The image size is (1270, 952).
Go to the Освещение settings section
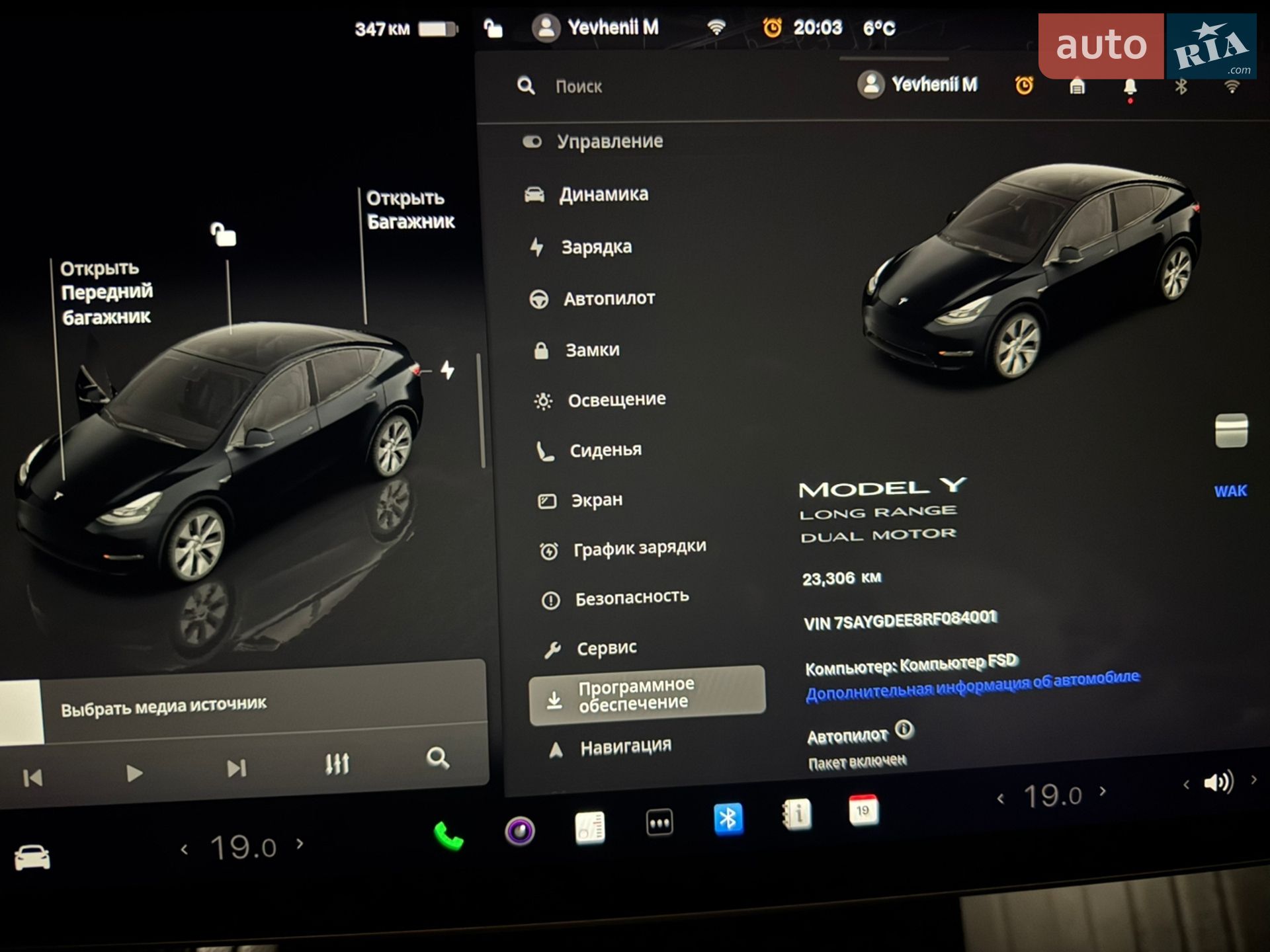point(600,400)
